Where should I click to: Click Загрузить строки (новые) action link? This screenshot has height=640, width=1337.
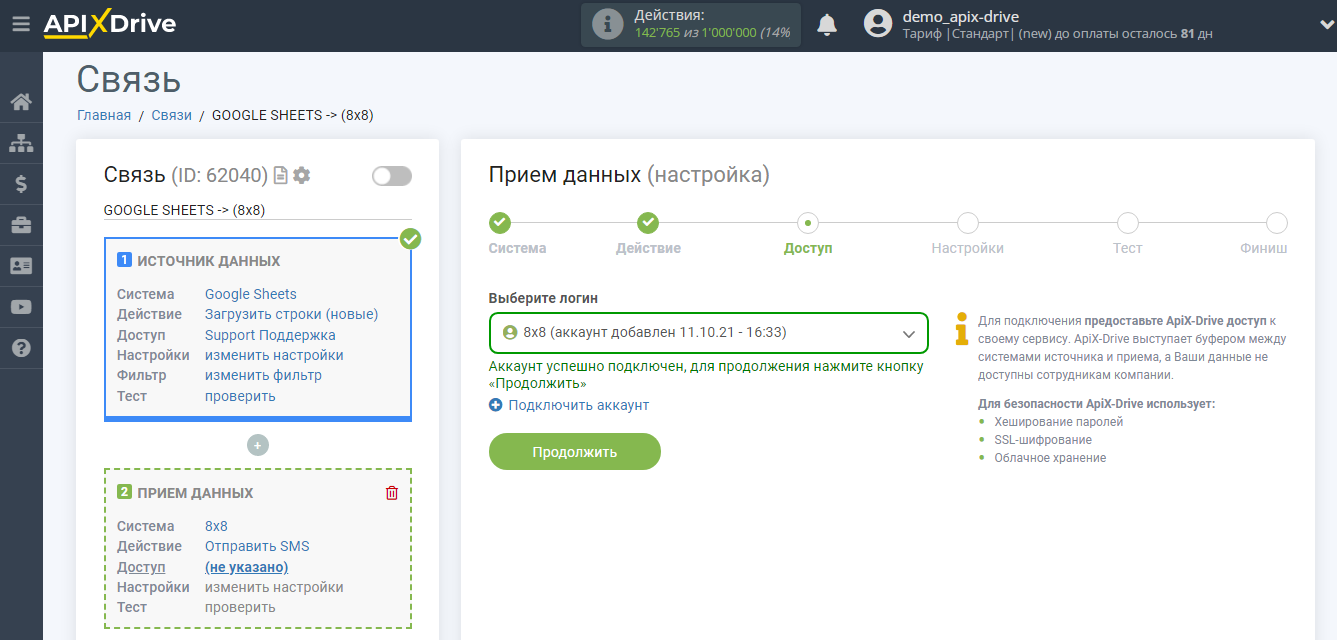click(292, 314)
